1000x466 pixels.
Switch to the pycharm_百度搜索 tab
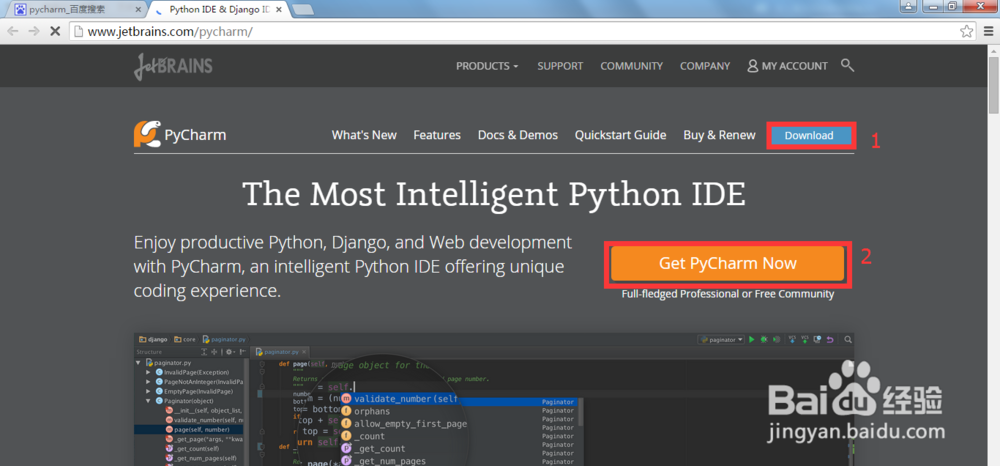pyautogui.click(x=75, y=10)
